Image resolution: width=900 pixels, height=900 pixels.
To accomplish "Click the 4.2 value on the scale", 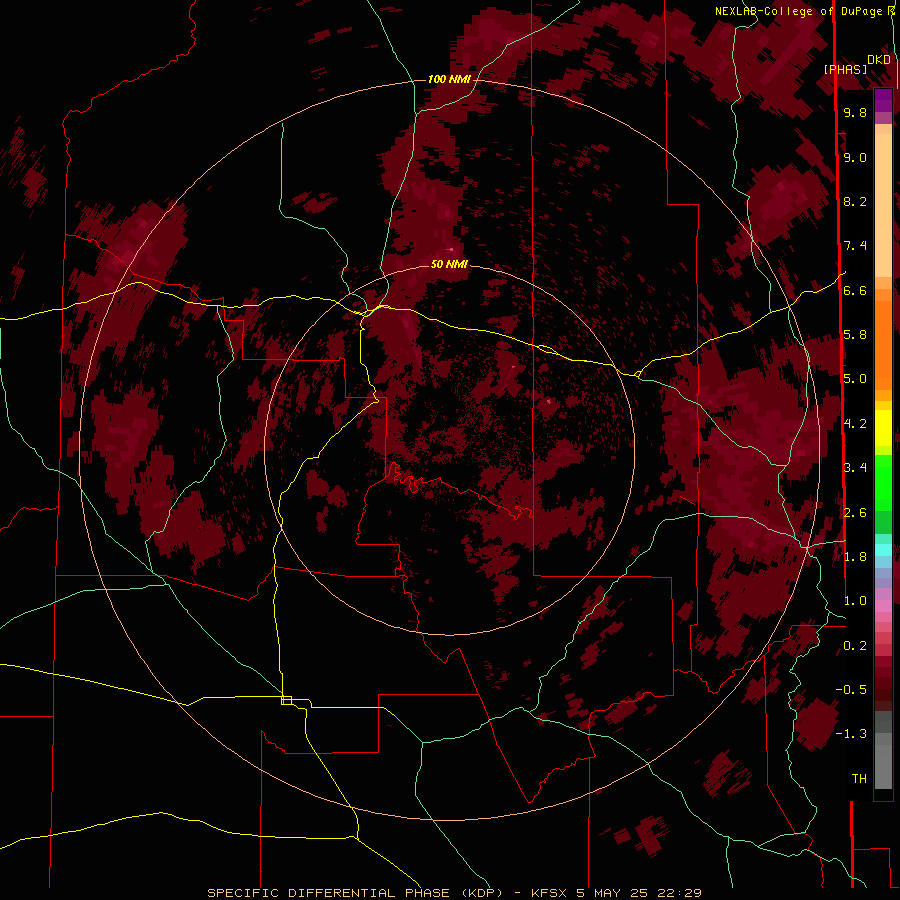I will (855, 424).
